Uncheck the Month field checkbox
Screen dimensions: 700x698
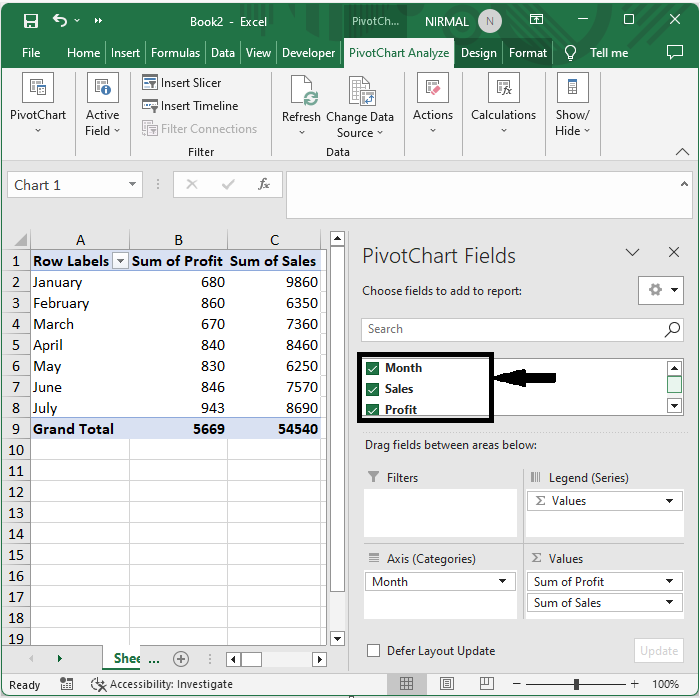[x=372, y=368]
